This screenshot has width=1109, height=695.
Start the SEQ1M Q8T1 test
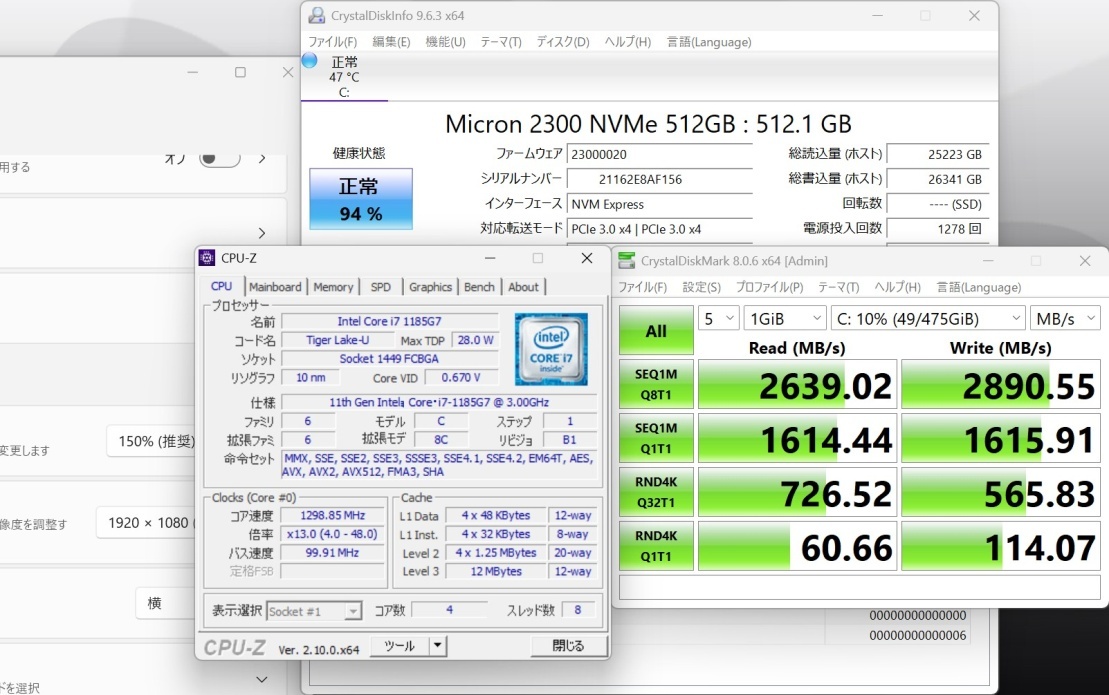pyautogui.click(x=656, y=385)
